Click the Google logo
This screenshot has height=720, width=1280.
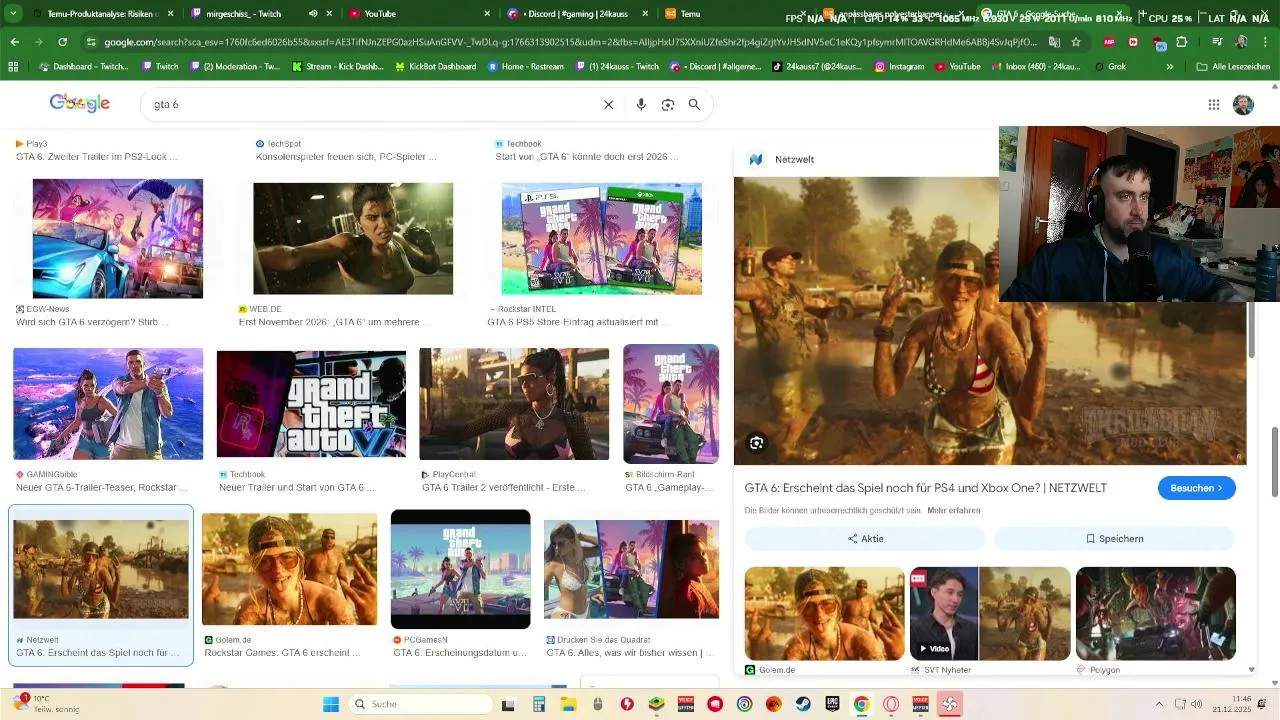click(80, 104)
